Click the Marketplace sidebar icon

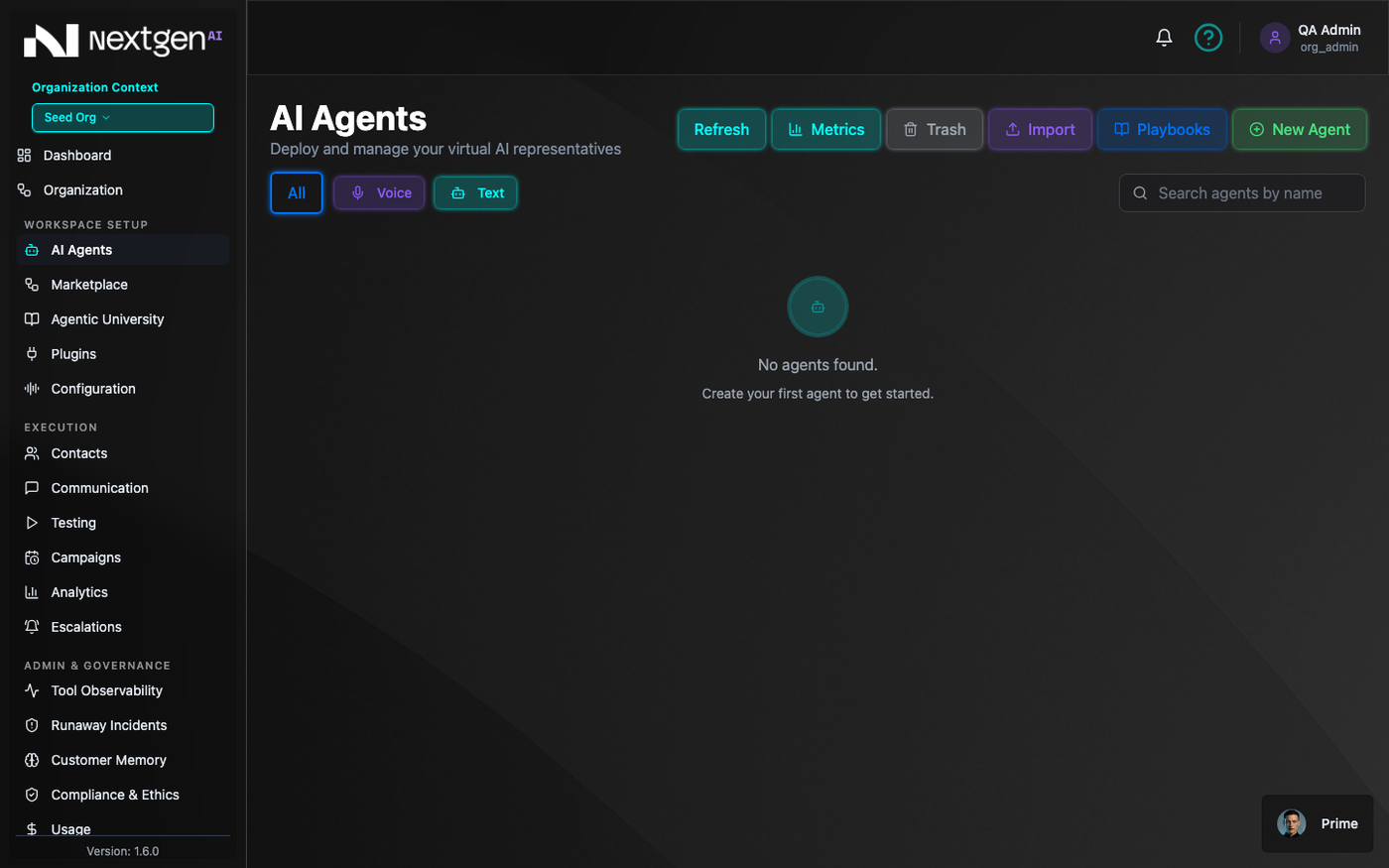[x=32, y=285]
